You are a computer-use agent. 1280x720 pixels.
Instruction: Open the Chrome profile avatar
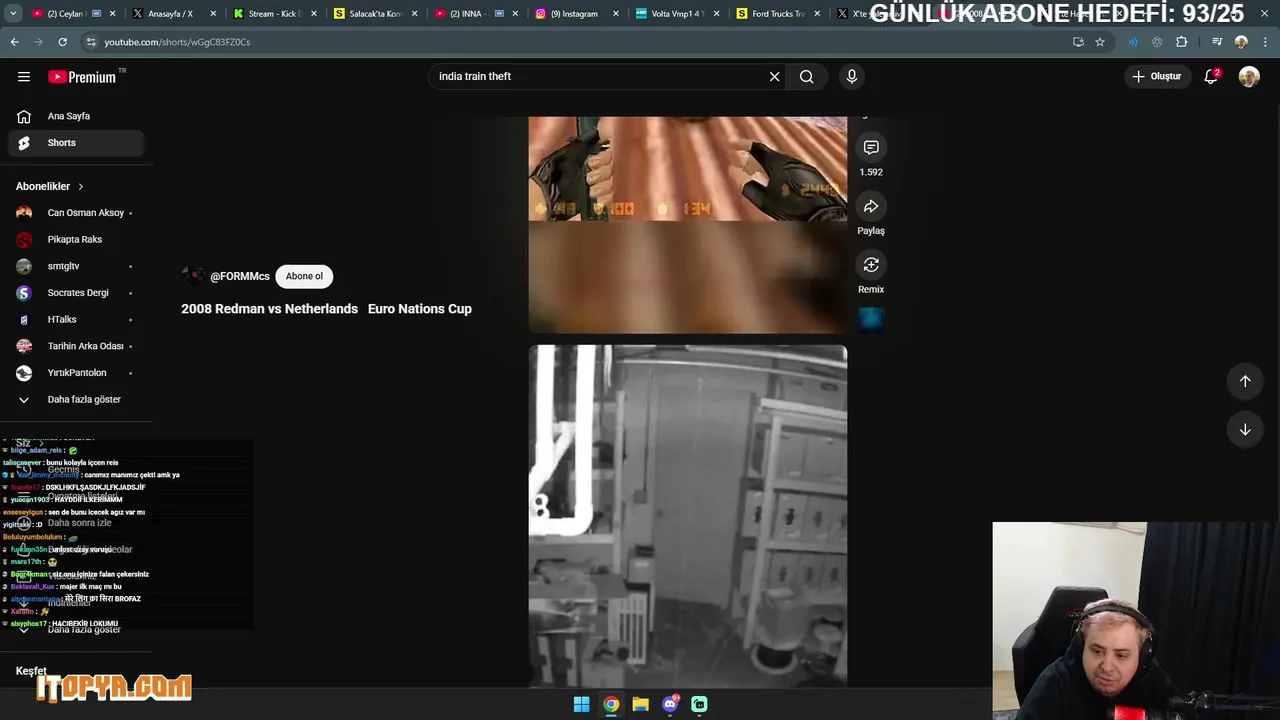(1241, 42)
